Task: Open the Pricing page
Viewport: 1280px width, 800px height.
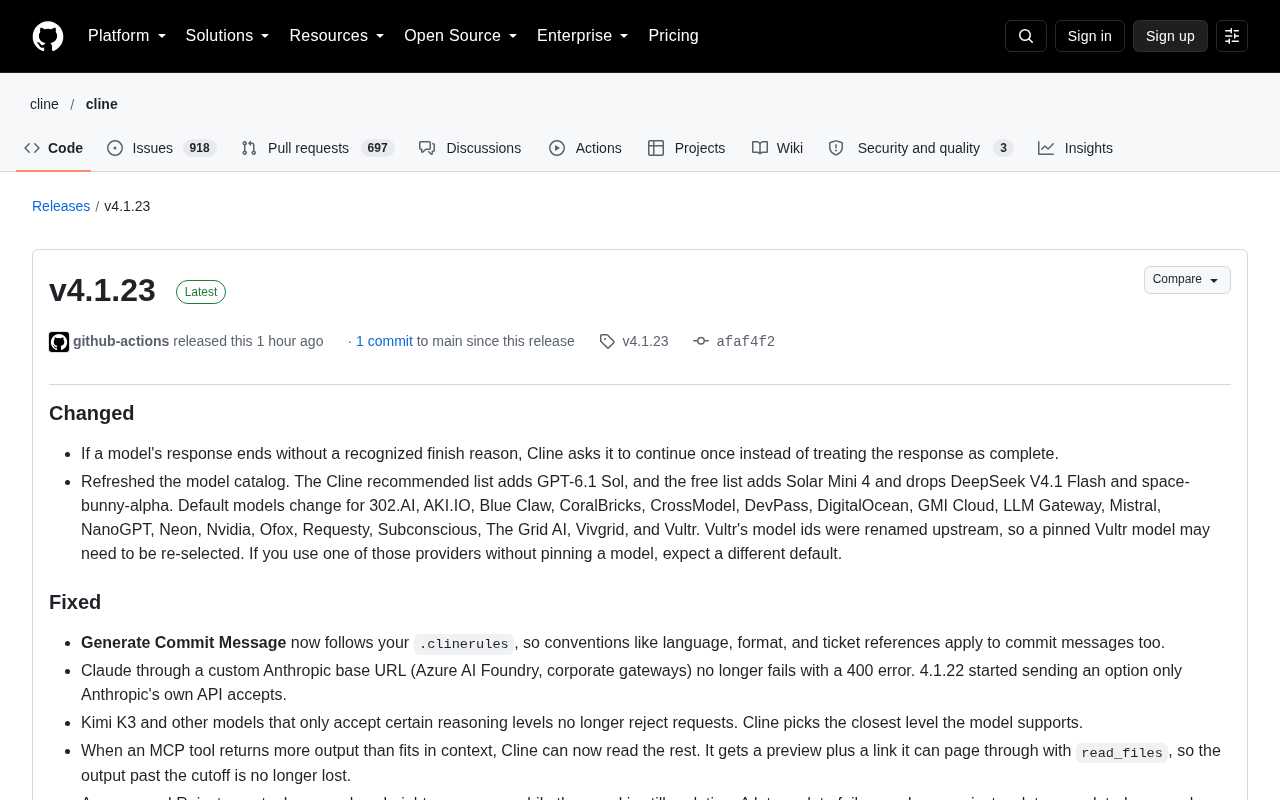Action: [x=674, y=36]
